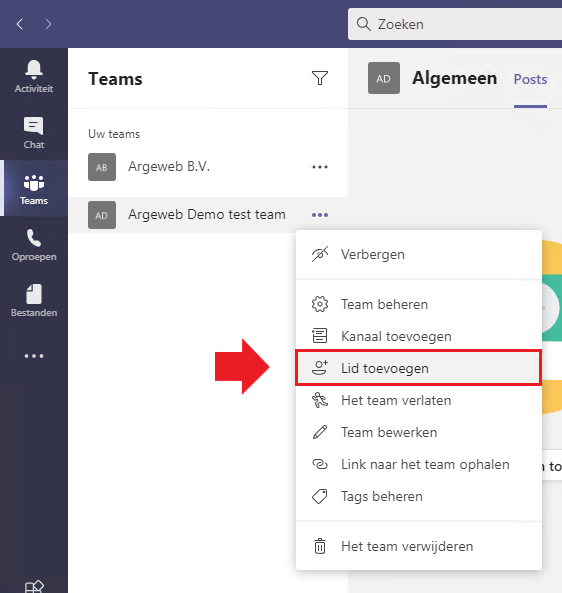Navigate forward with the right arrow

[48, 24]
